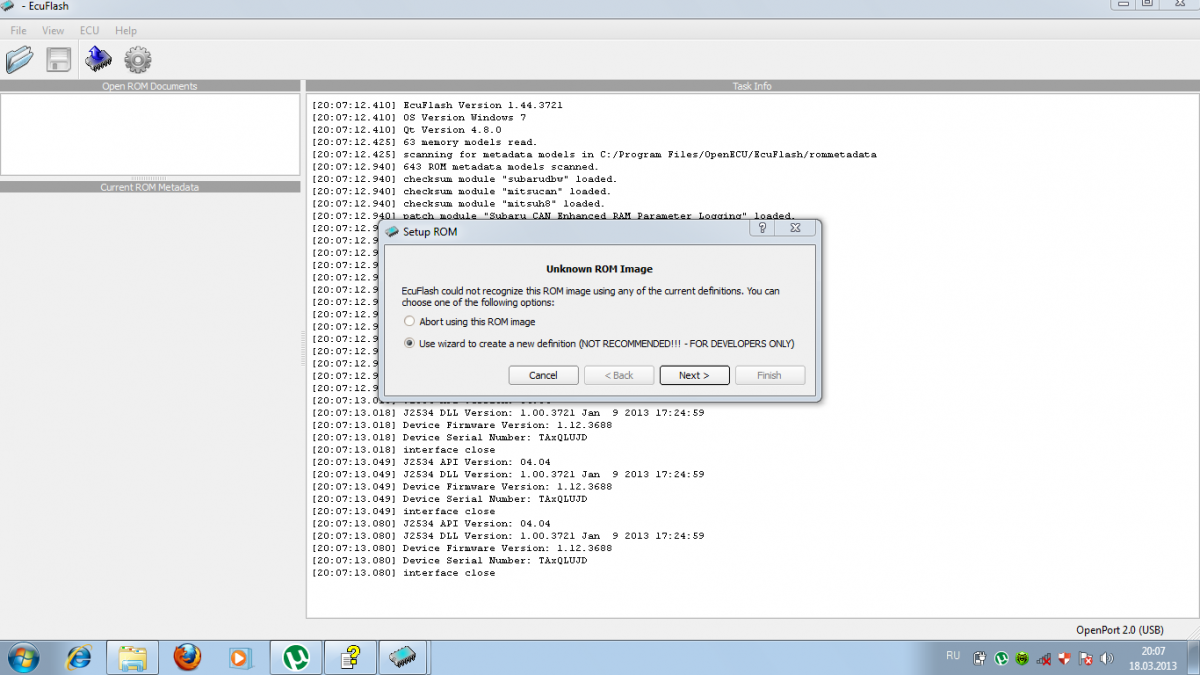Open Windows Explorer folder taskbar icon
This screenshot has width=1200, height=675.
click(133, 657)
